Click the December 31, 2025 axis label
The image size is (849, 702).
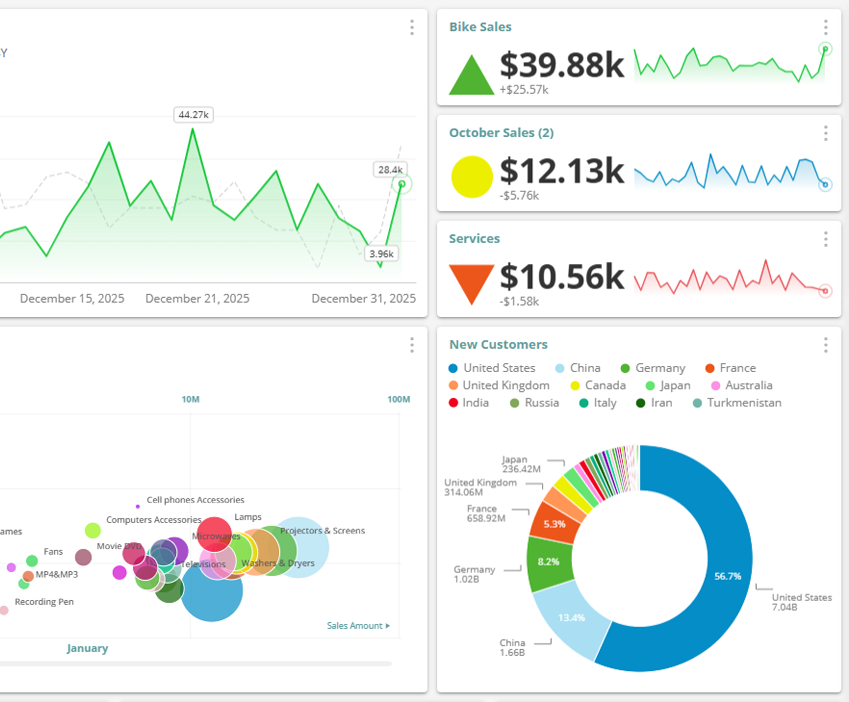point(363,299)
